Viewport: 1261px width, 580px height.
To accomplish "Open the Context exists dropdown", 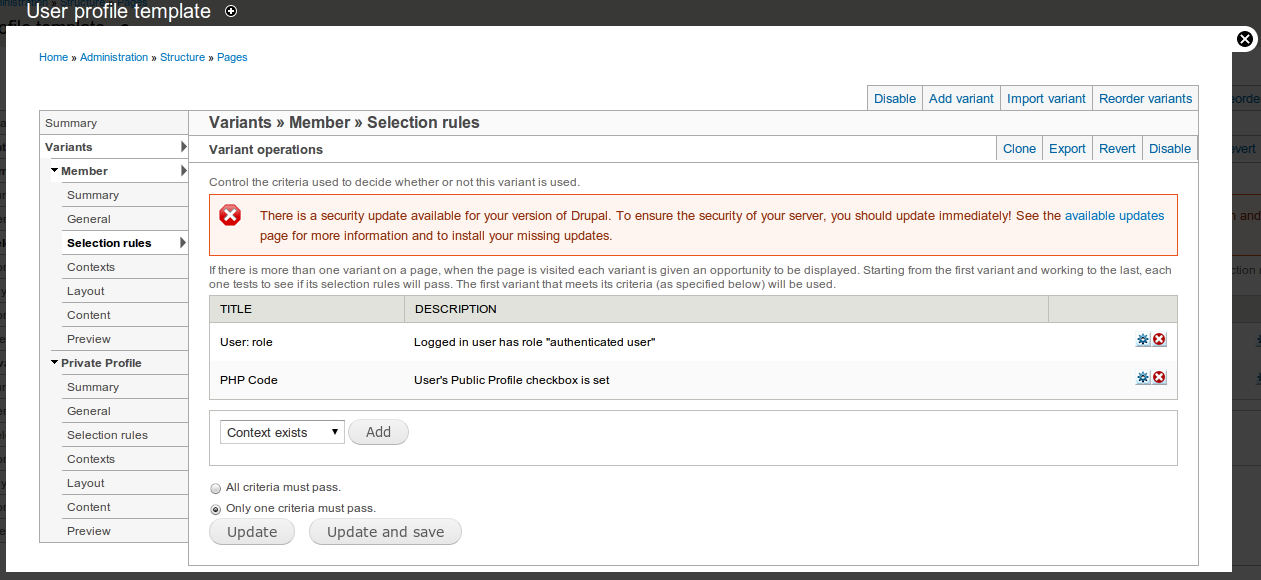I will point(282,432).
